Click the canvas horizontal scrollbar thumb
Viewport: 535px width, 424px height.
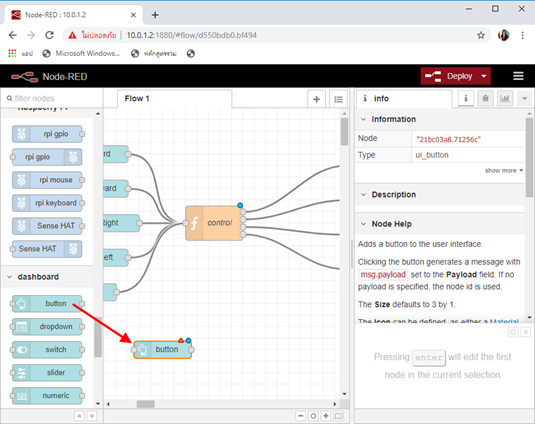(x=146, y=404)
